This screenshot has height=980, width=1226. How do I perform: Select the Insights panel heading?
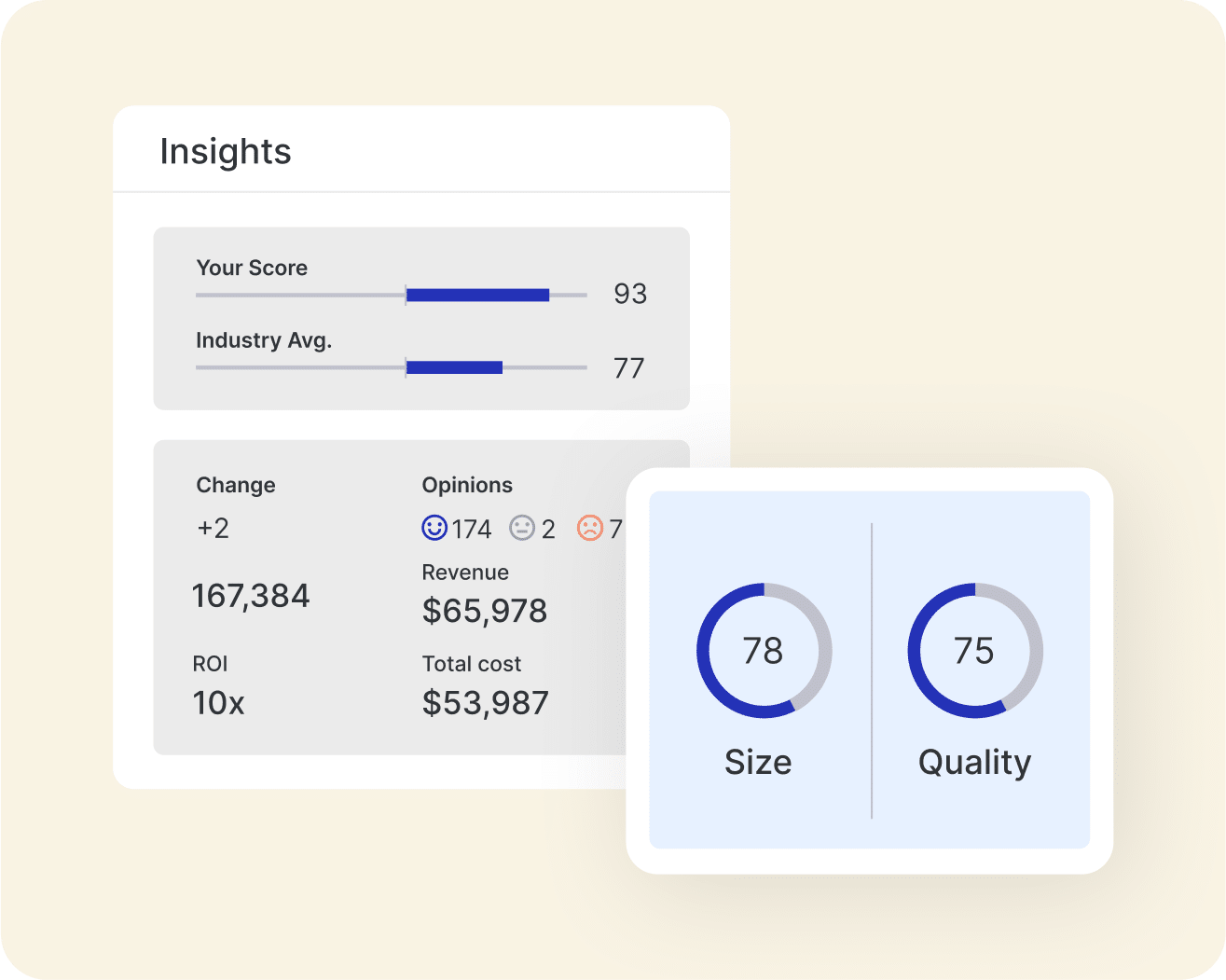coord(226,151)
